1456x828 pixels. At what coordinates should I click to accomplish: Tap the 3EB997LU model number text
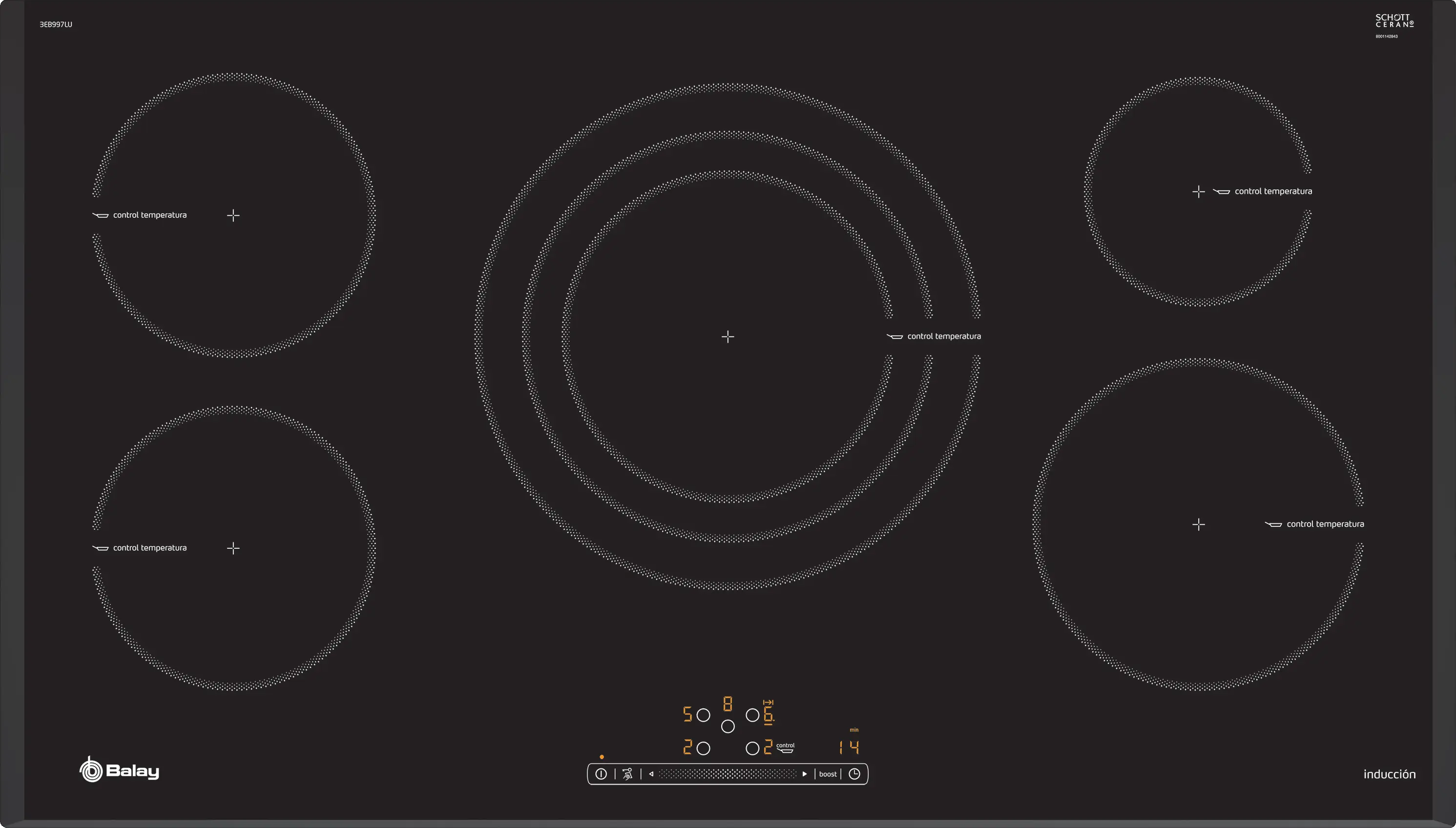point(56,24)
